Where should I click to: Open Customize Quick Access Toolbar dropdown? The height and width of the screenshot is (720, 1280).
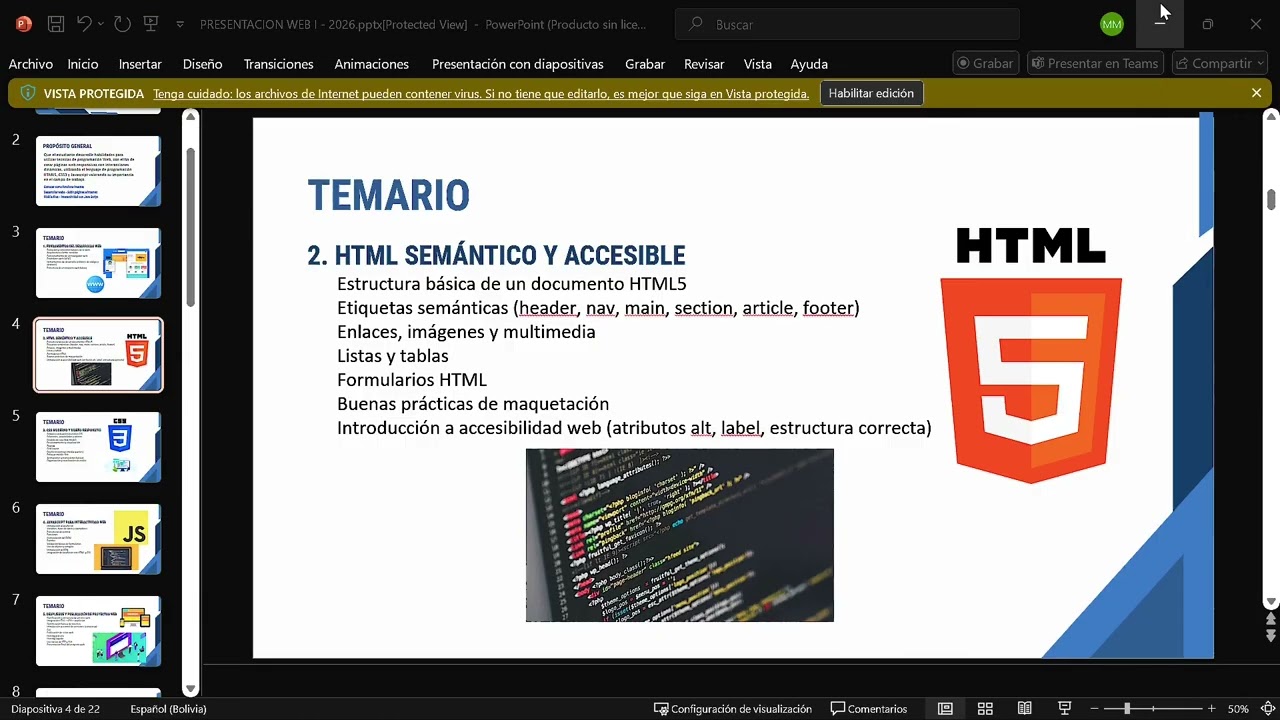pyautogui.click(x=180, y=24)
